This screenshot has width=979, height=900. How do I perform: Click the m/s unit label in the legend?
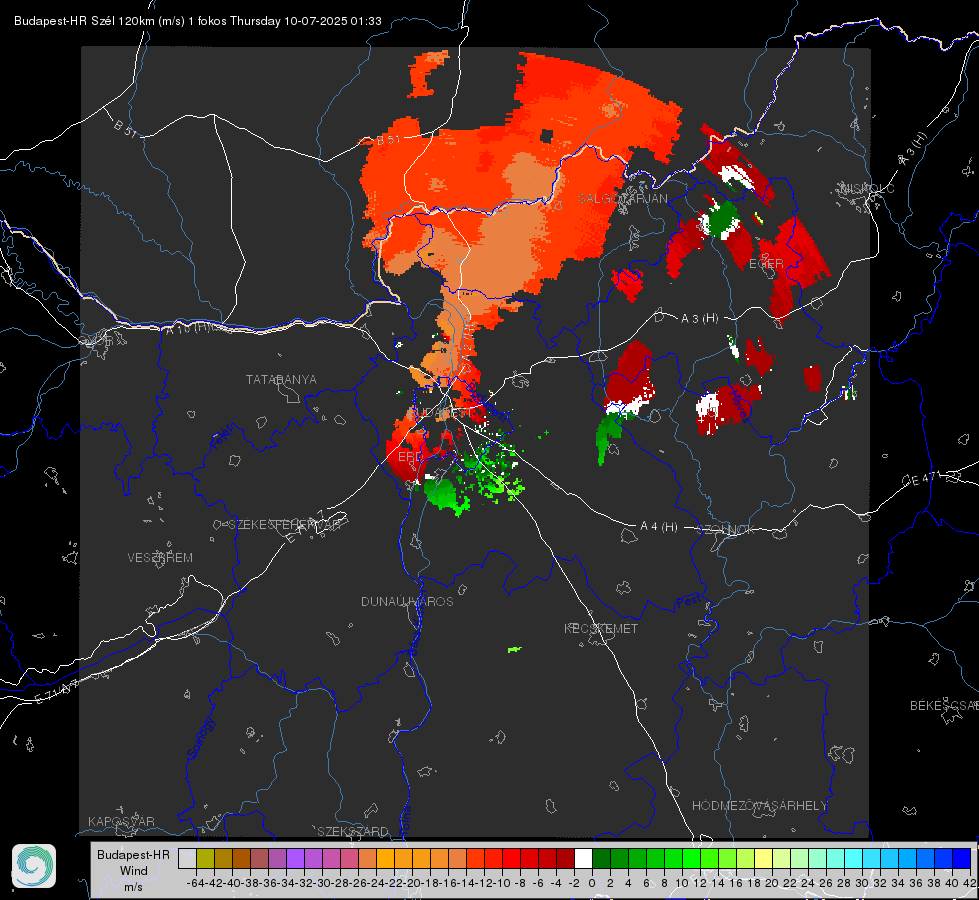click(x=133, y=887)
